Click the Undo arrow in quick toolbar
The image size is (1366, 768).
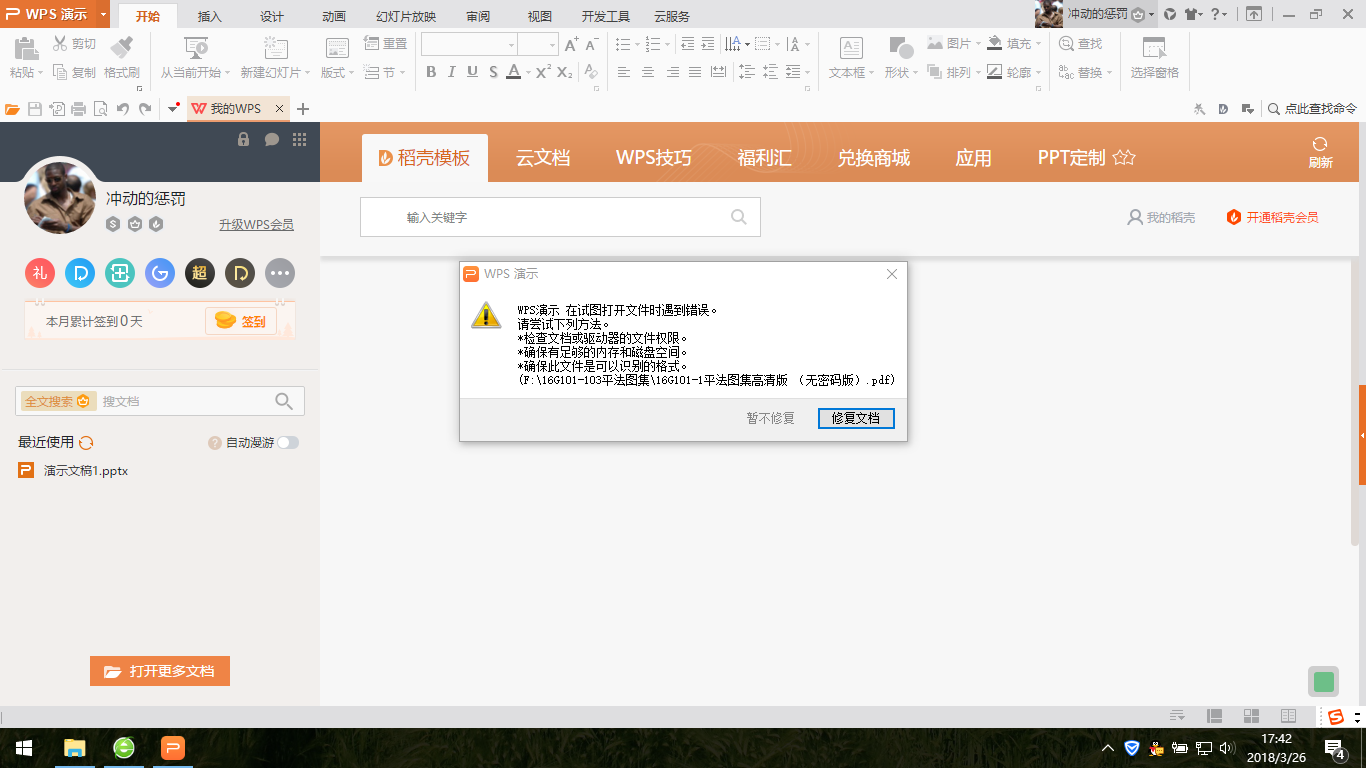point(122,109)
